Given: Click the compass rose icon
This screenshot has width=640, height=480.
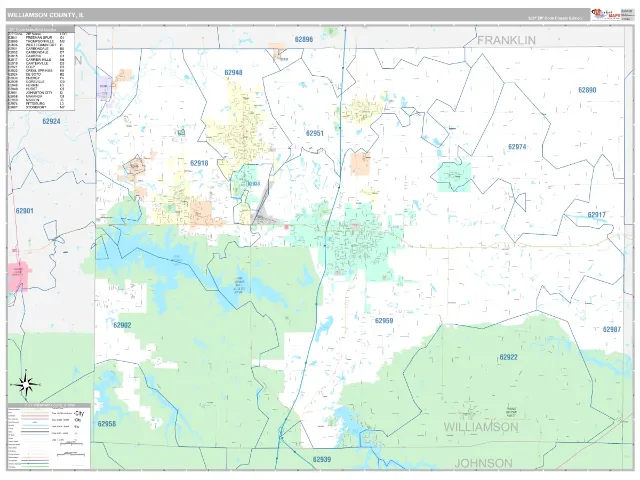Looking at the screenshot, I should click(x=26, y=384).
